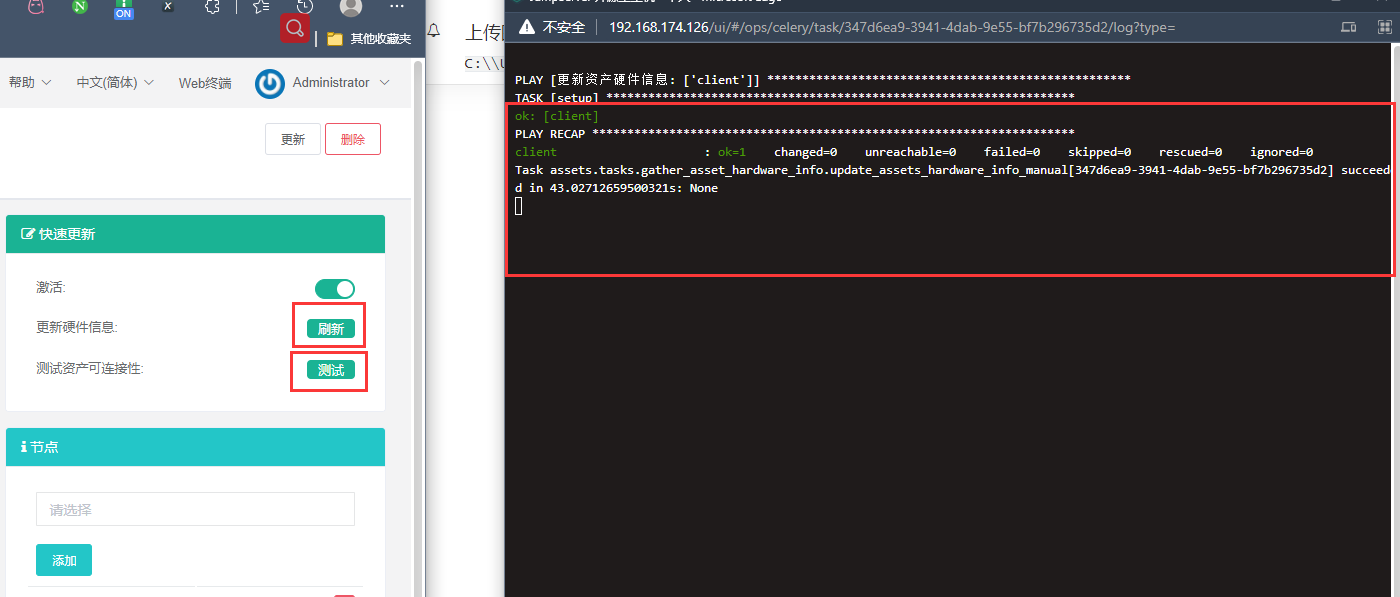Viewport: 1400px width, 597px height.
Task: Open the browser three-dot menu
Action: pyautogui.click(x=397, y=7)
